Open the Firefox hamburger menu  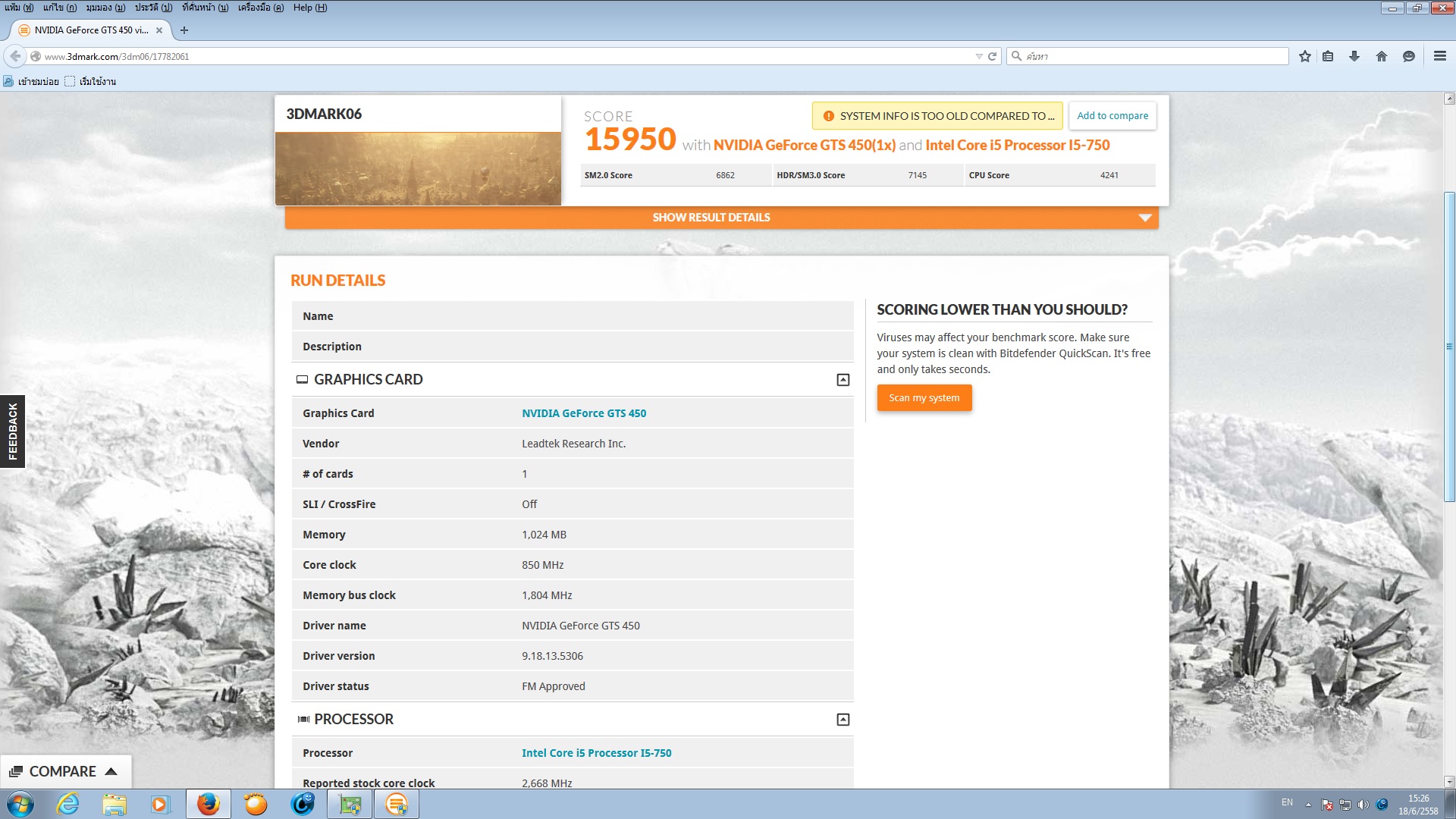[x=1439, y=56]
